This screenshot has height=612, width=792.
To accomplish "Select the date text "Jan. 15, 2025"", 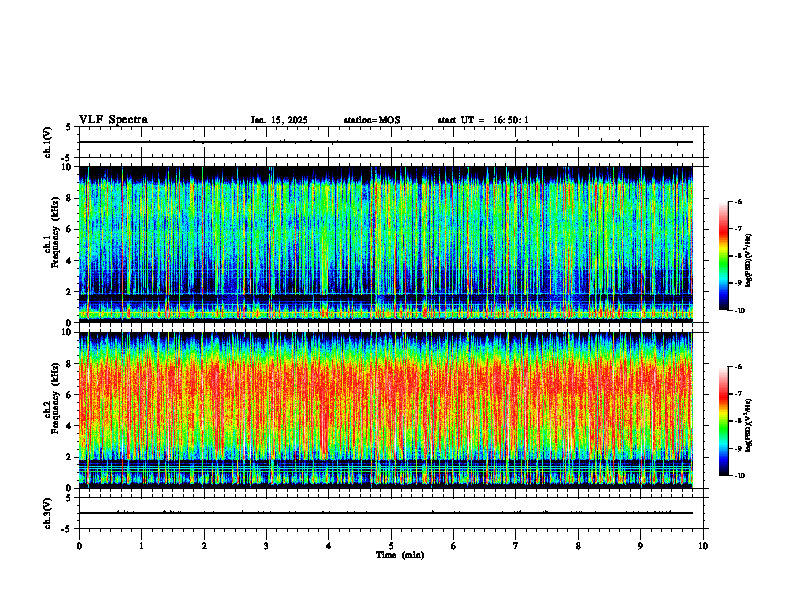I will [x=279, y=120].
